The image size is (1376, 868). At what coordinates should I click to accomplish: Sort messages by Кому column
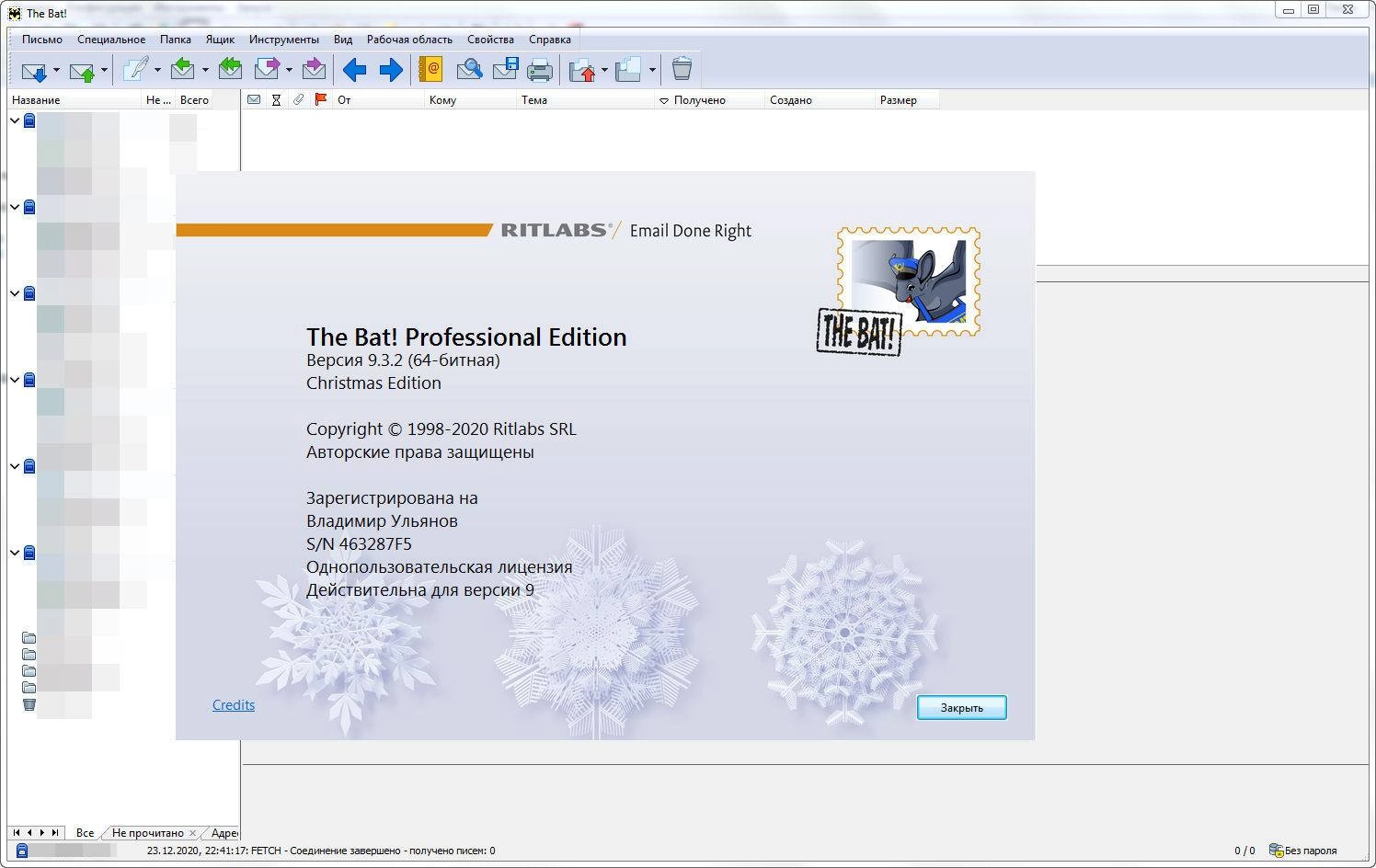click(470, 100)
